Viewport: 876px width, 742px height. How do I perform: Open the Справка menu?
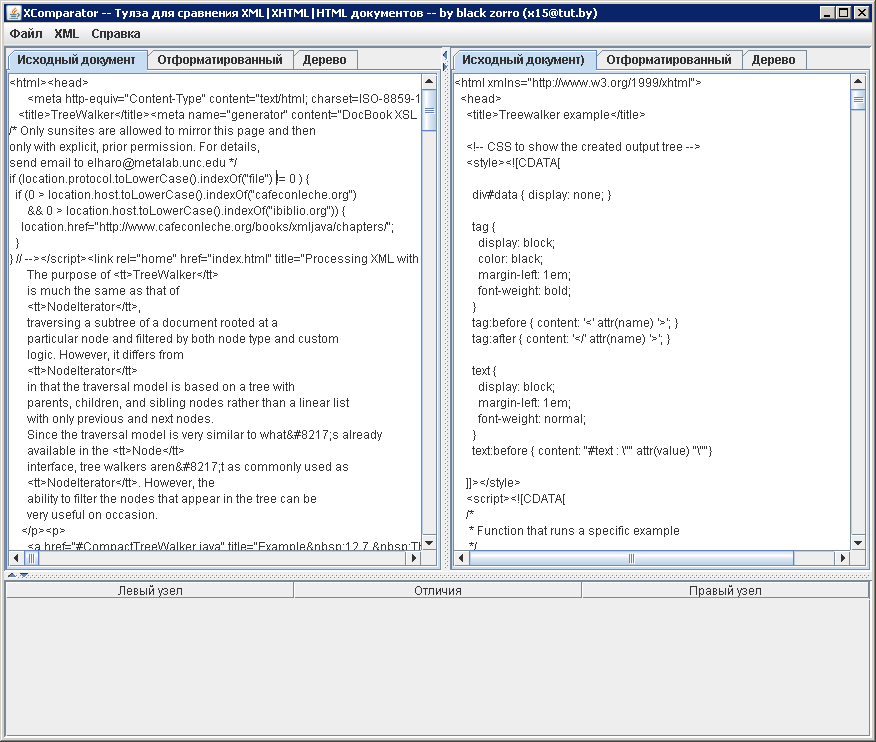[x=116, y=33]
